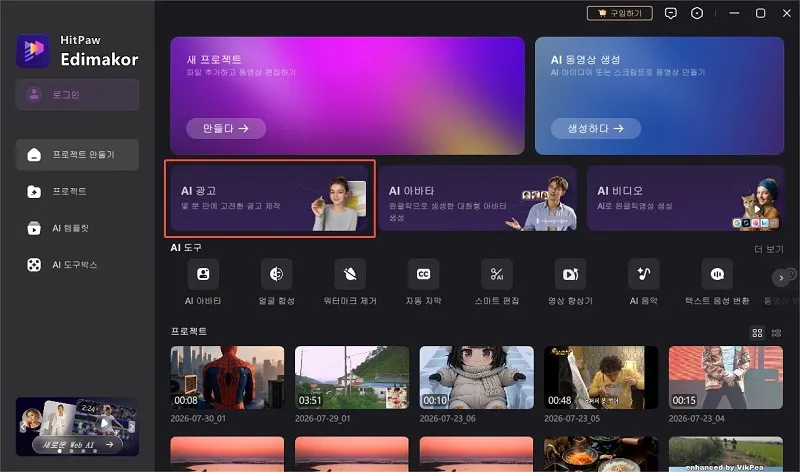
Task: Open the AI 아바타 tool icon
Action: (203, 274)
